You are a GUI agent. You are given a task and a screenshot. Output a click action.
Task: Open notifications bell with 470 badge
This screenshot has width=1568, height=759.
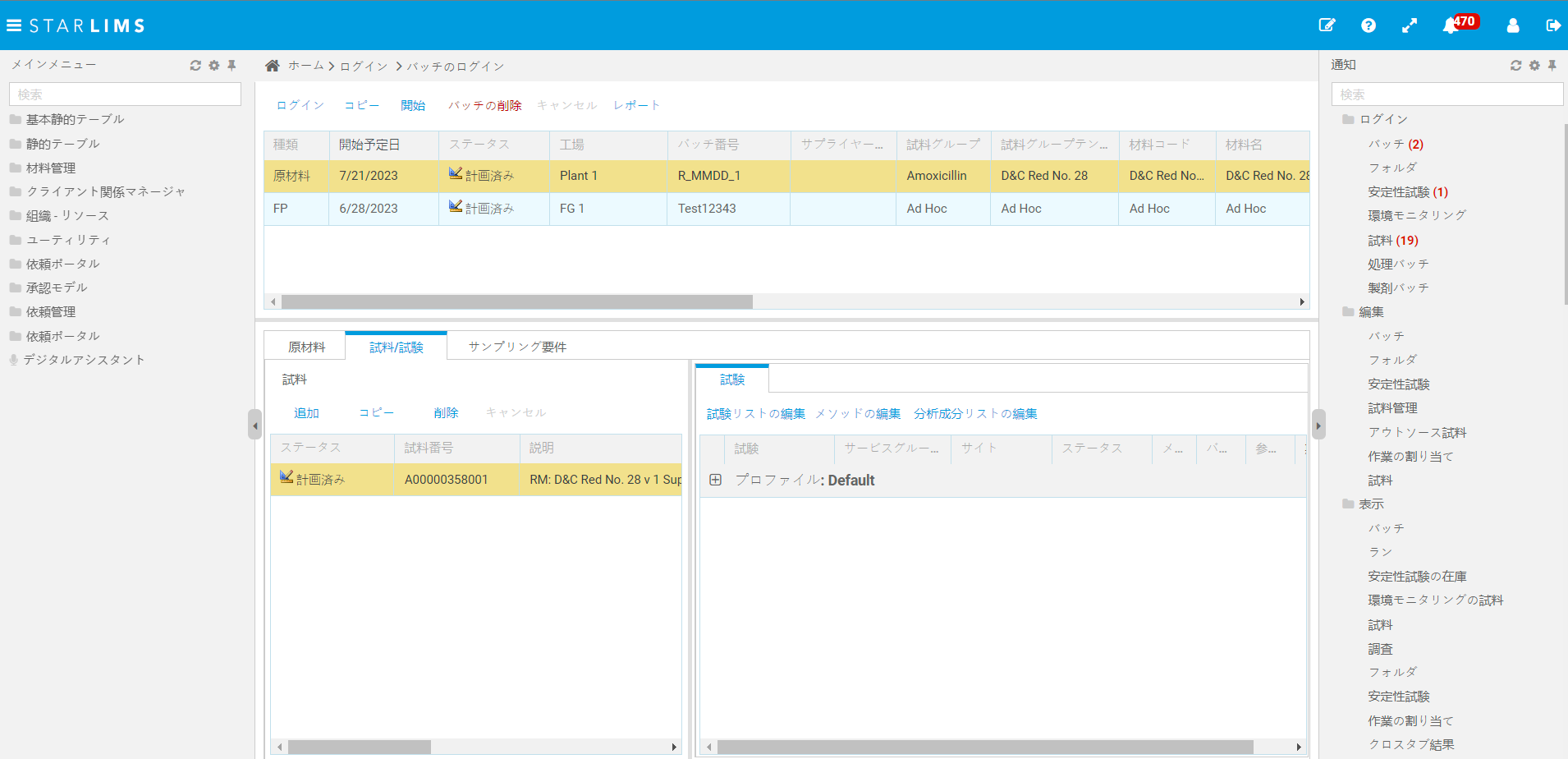tap(1451, 25)
